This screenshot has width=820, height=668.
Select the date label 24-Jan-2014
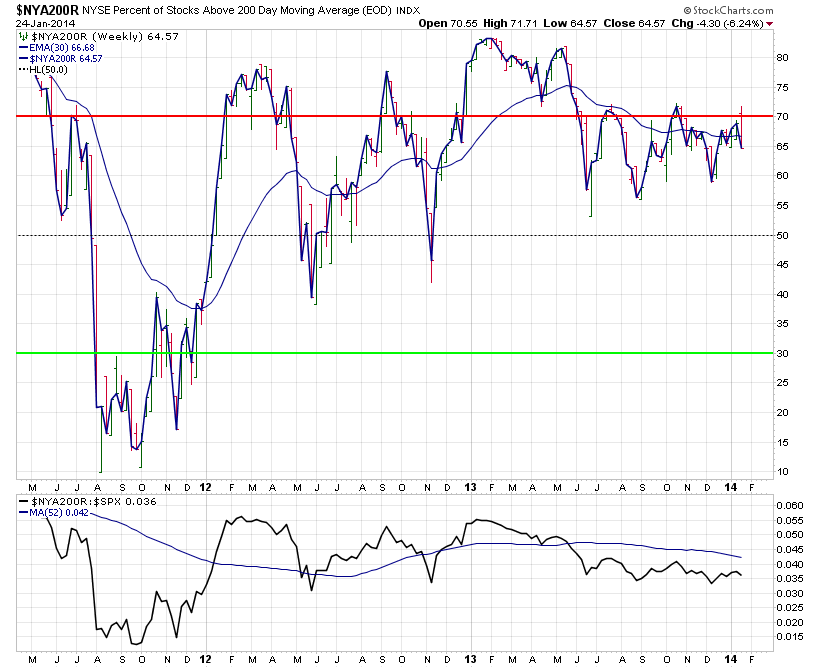click(x=45, y=24)
